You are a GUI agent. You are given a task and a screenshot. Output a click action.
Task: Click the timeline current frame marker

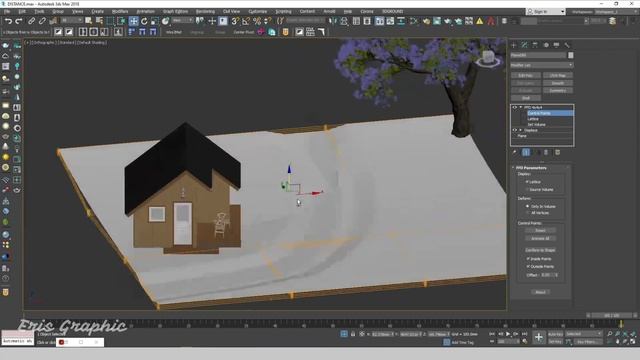coord(621,324)
